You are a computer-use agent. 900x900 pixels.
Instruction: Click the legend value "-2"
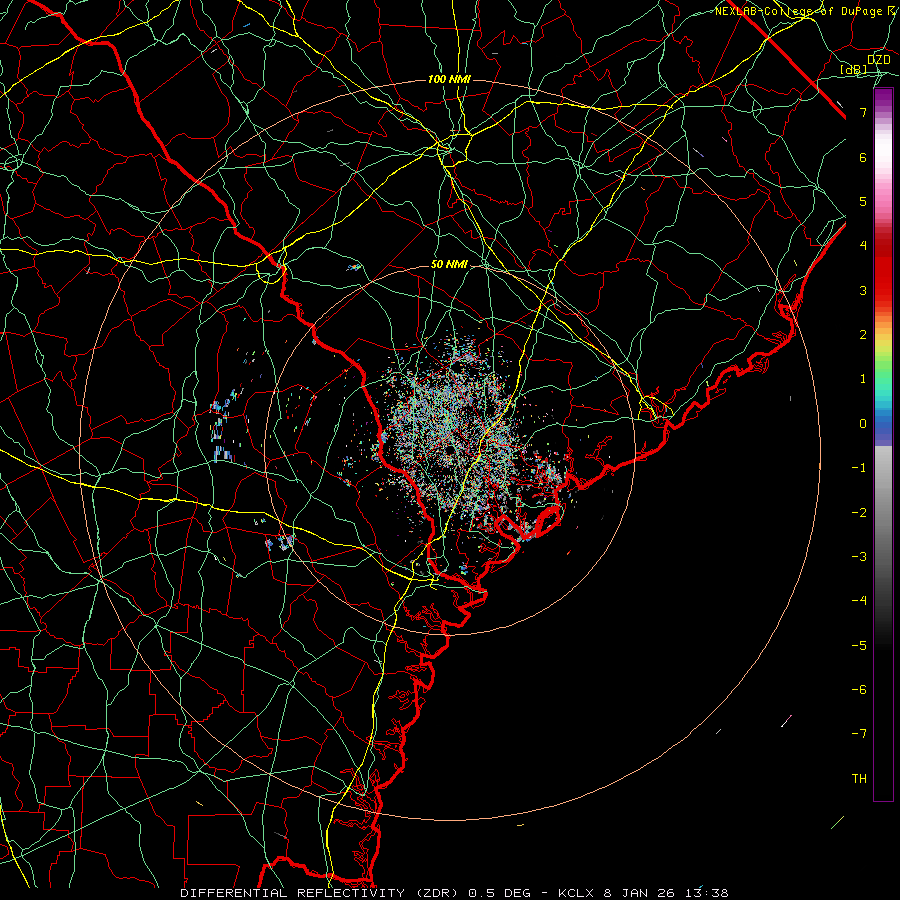coord(859,512)
